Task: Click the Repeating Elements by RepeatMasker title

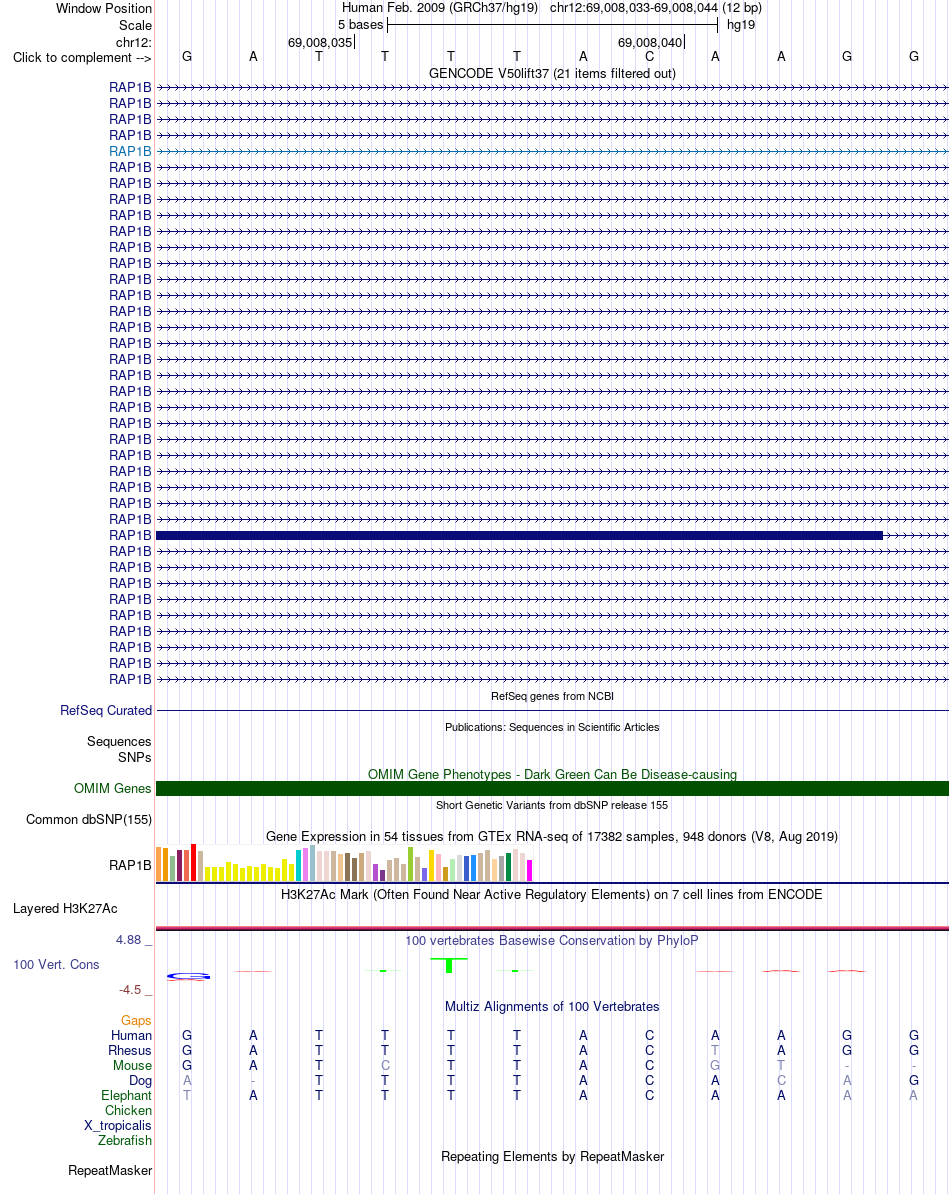Action: coord(552,1157)
